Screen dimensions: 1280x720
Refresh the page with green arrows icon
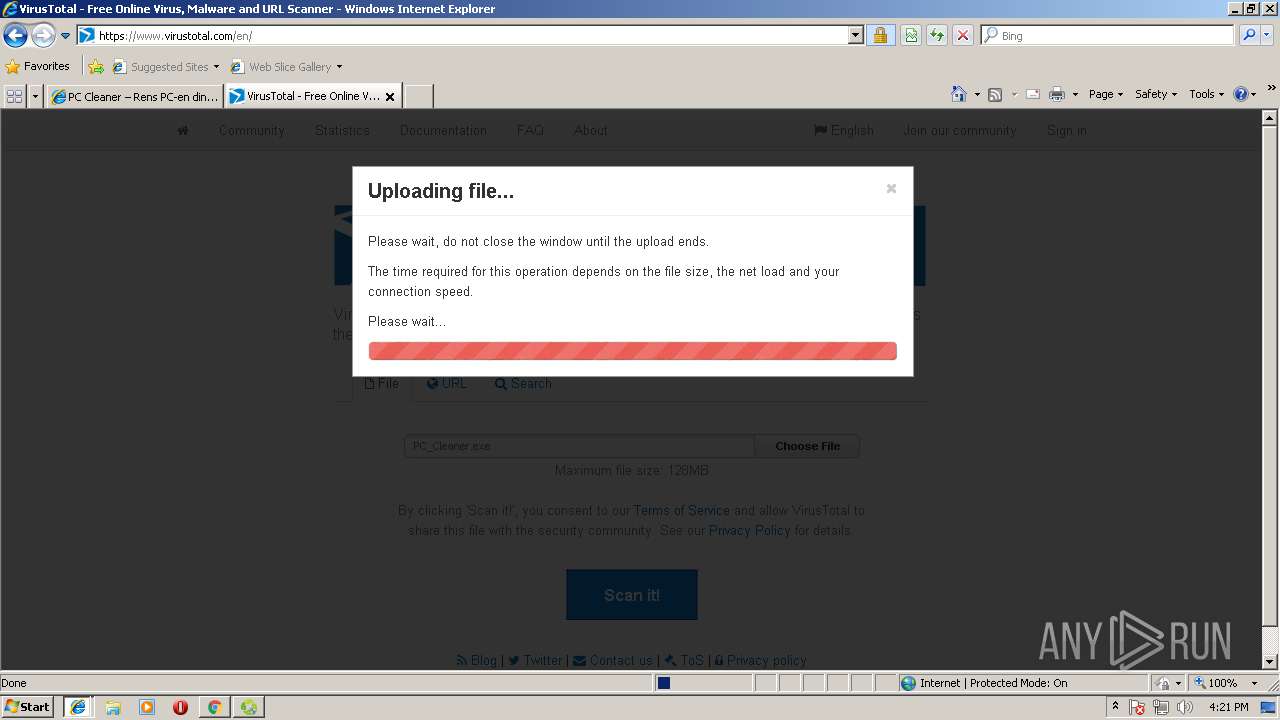(937, 35)
